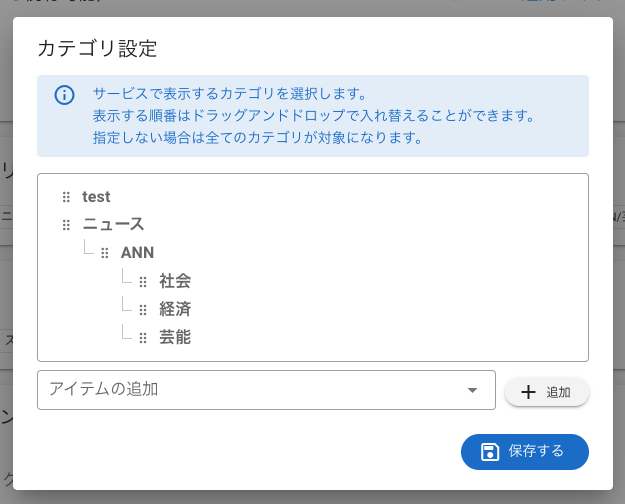This screenshot has height=504, width=625.
Task: Select the 経済 category entry
Action: tap(175, 310)
